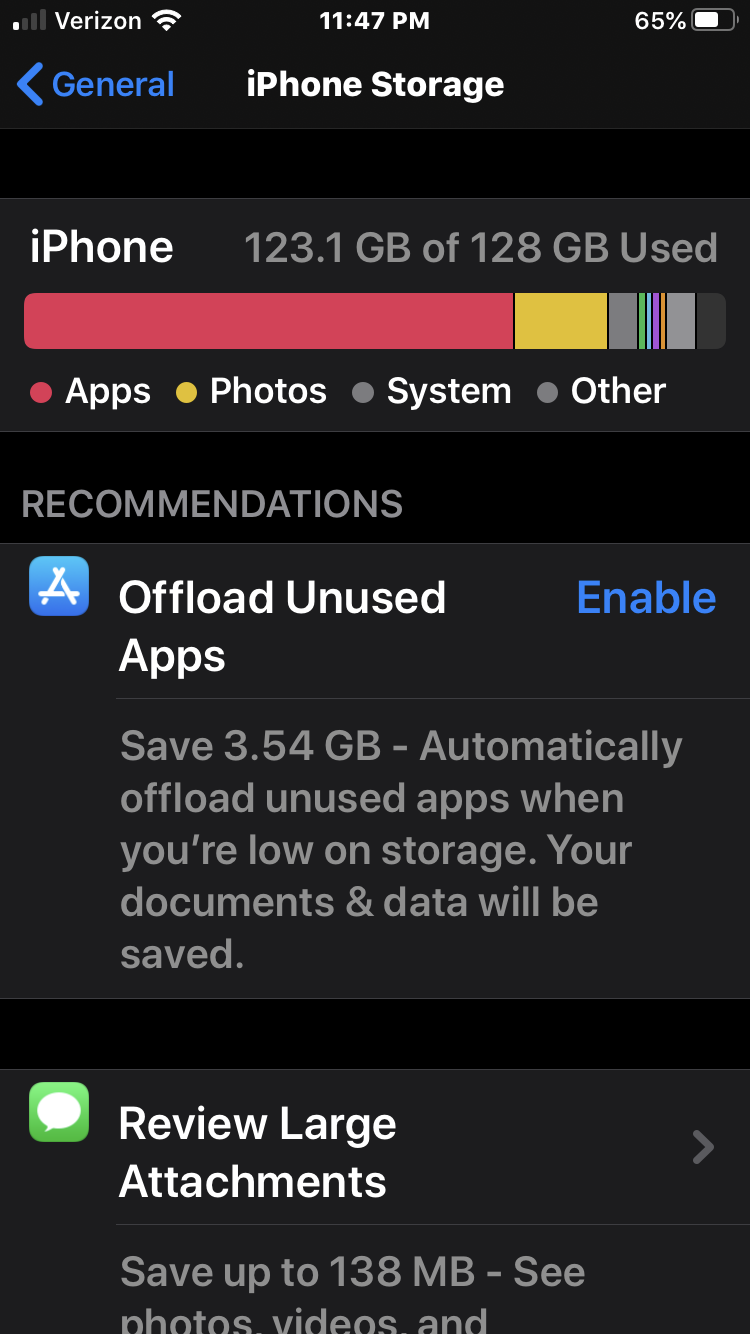
Task: Tap the yellow Photos segment of storage bar
Action: (561, 321)
